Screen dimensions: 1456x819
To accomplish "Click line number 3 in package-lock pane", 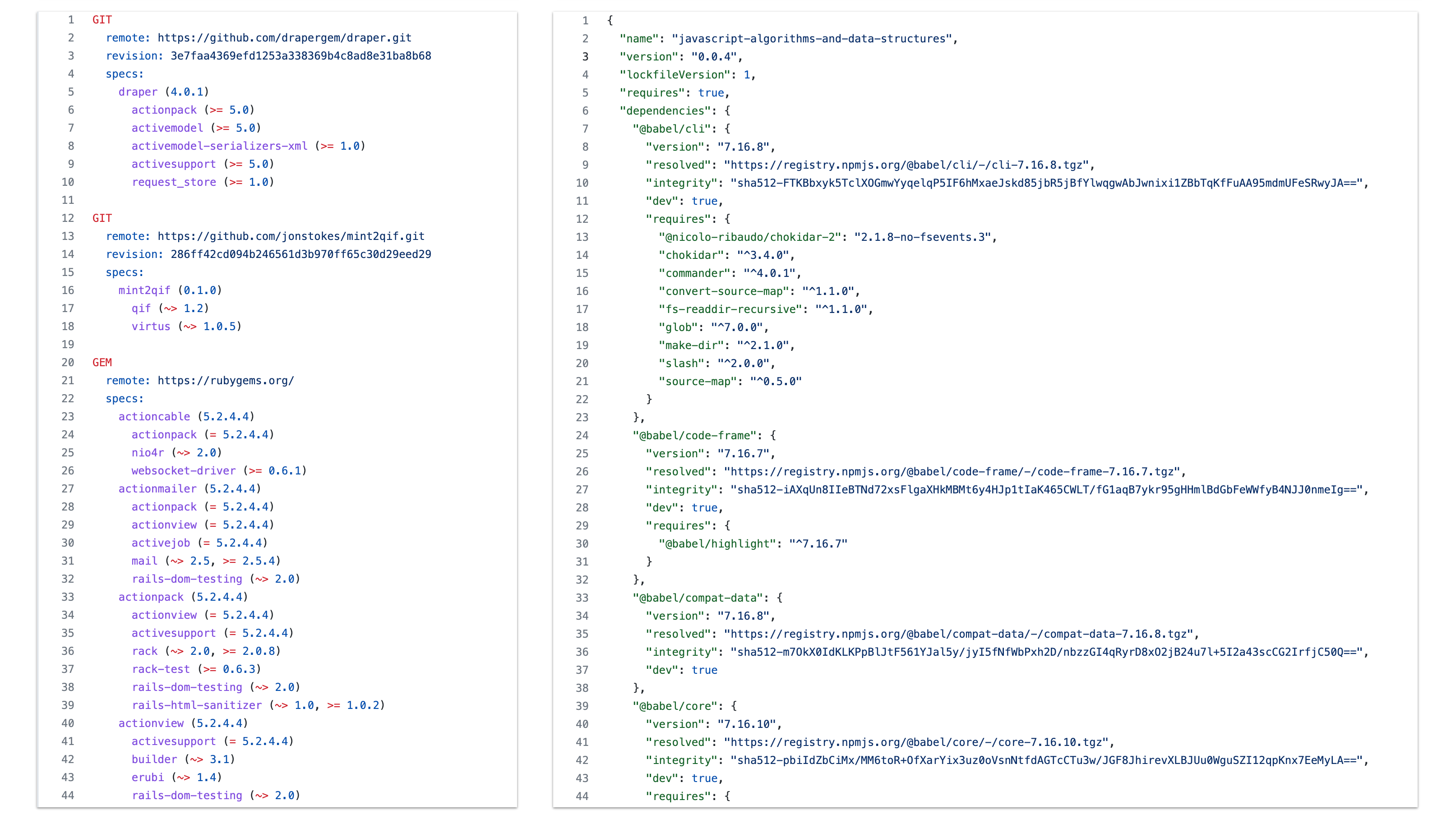I will tap(586, 56).
